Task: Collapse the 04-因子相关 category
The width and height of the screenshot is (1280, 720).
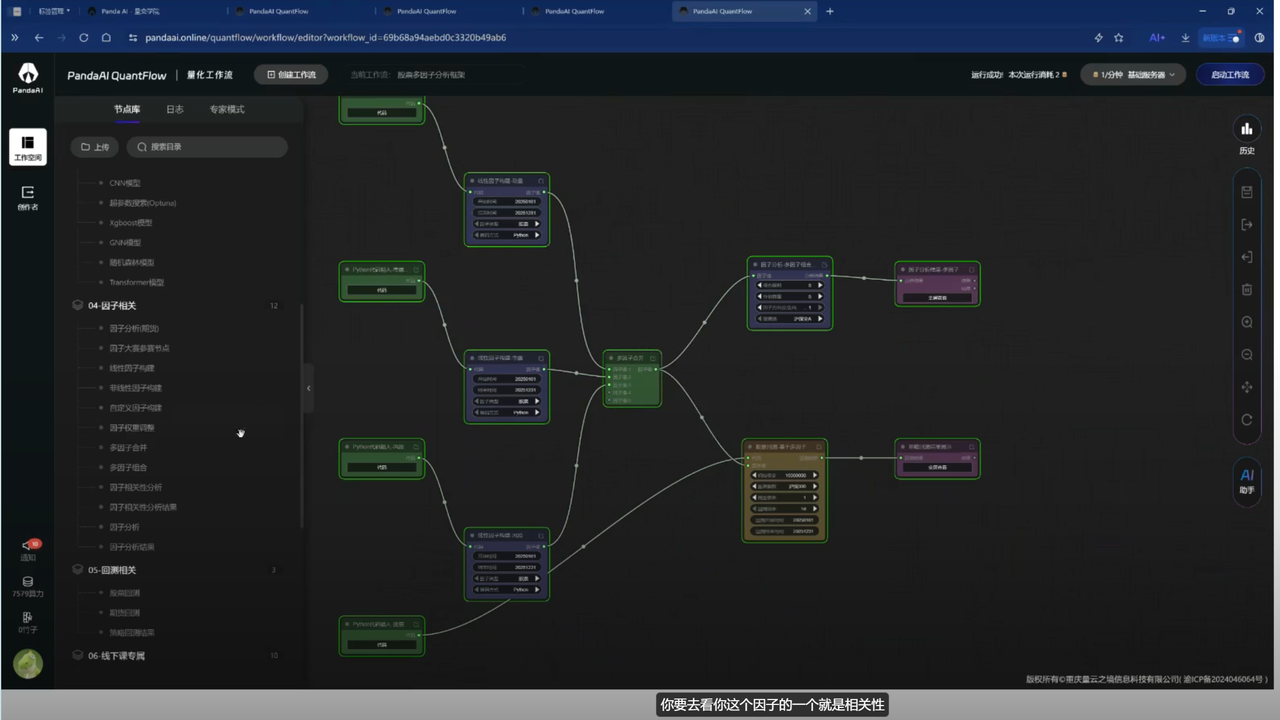Action: (x=79, y=305)
